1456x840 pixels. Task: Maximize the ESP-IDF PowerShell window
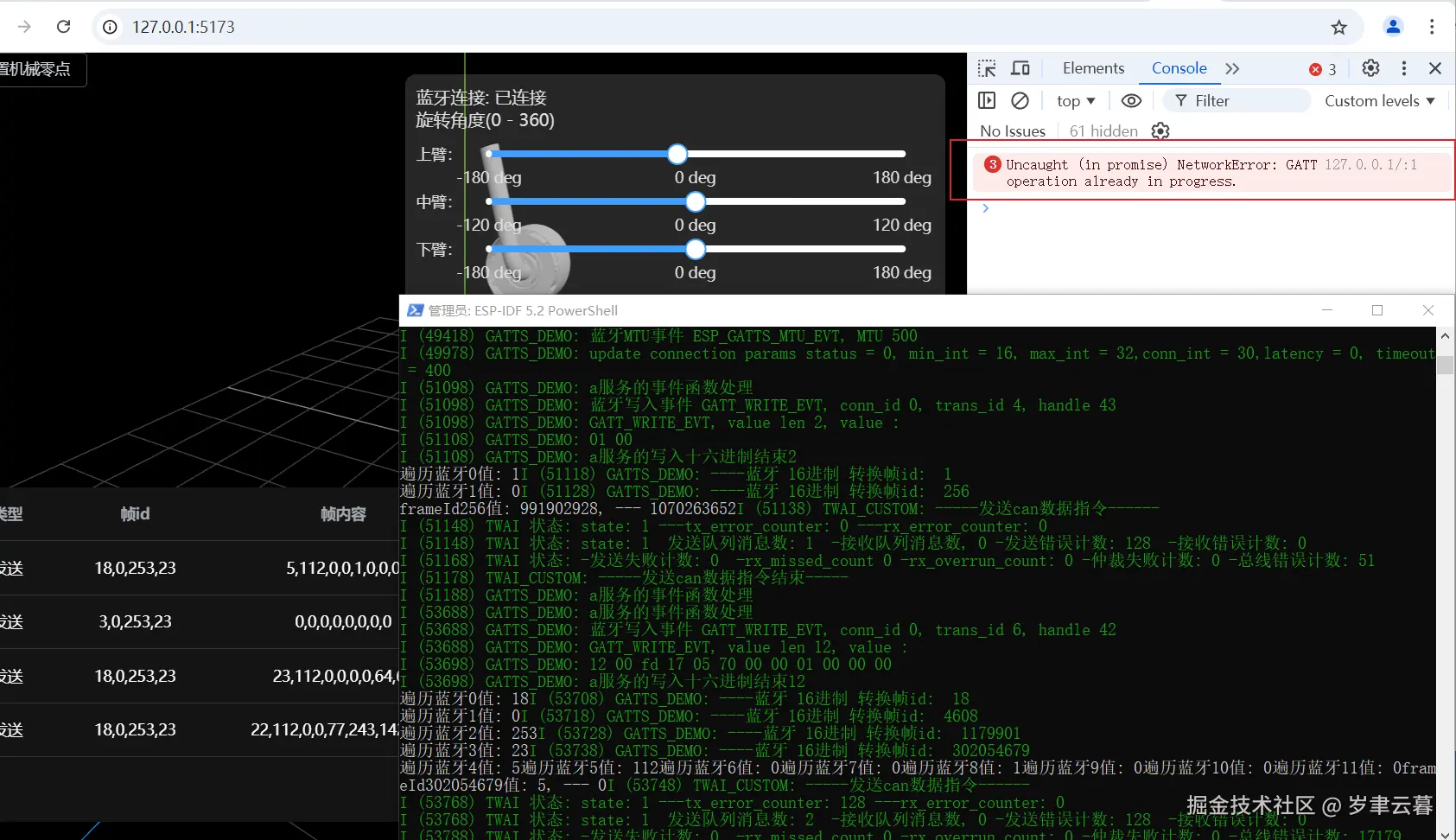(1377, 310)
